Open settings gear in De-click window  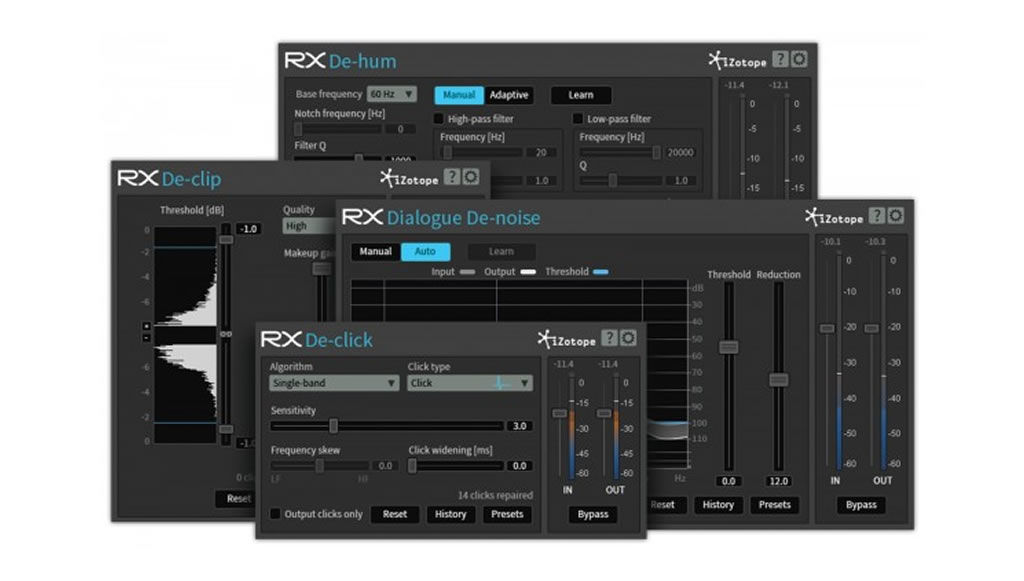pyautogui.click(x=628, y=338)
